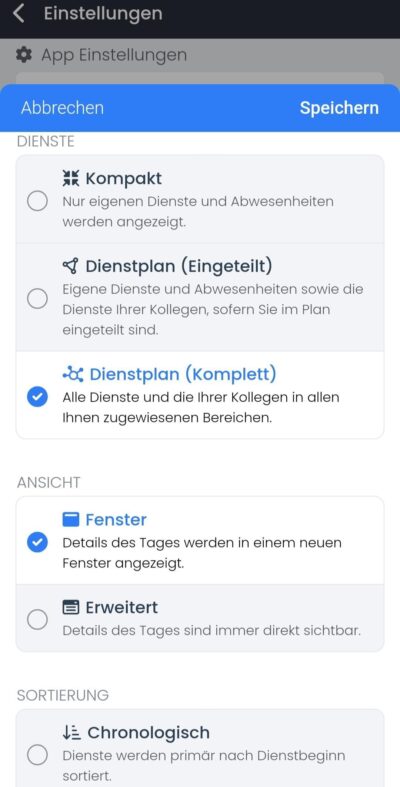The height and width of the screenshot is (787, 400).
Task: Click the Fenster window icon
Action: [71, 519]
